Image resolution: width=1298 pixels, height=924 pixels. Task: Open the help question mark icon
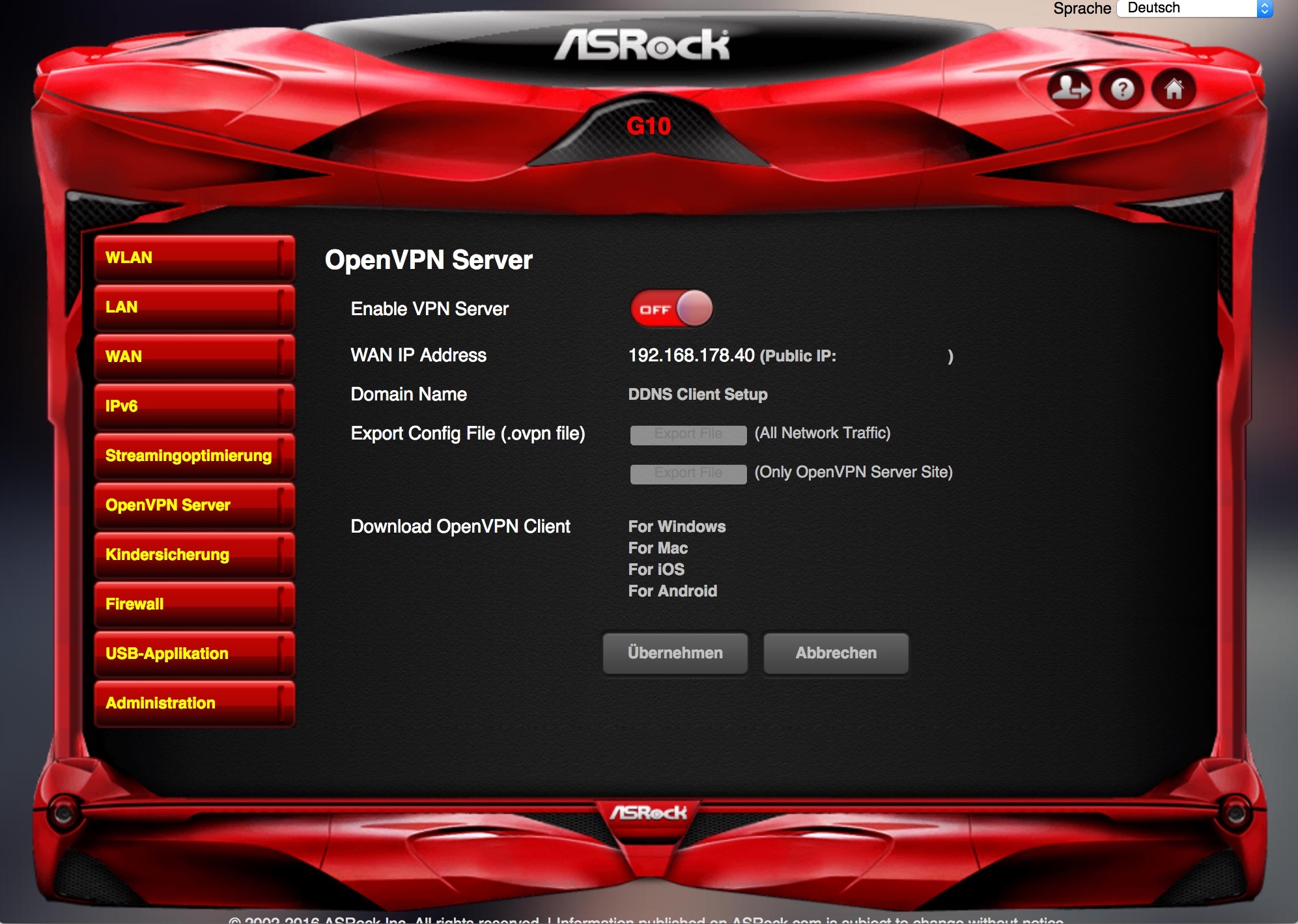1122,89
